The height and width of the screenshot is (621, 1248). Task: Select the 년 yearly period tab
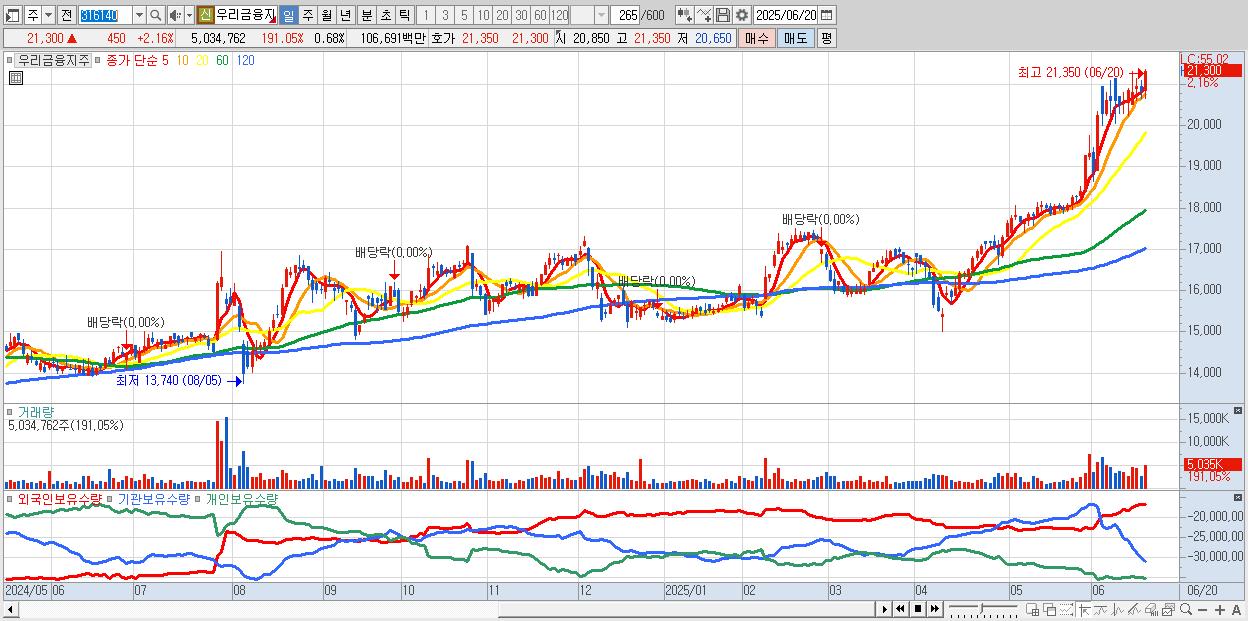pyautogui.click(x=345, y=15)
